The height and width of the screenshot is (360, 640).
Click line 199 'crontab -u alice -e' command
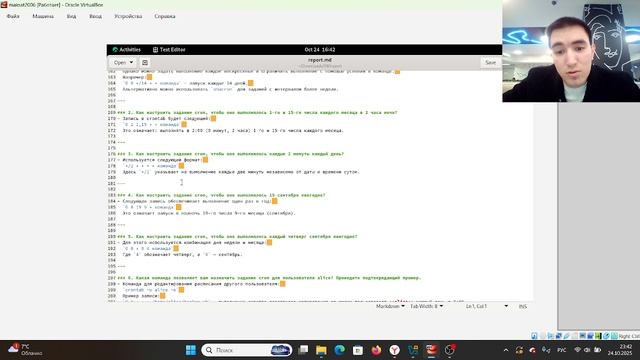[150, 290]
